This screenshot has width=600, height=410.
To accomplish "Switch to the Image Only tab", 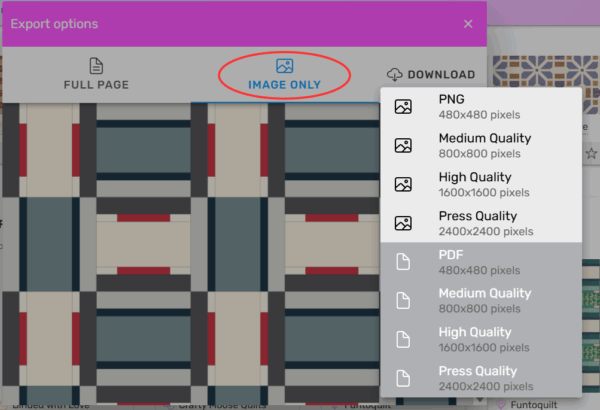I will pos(284,75).
